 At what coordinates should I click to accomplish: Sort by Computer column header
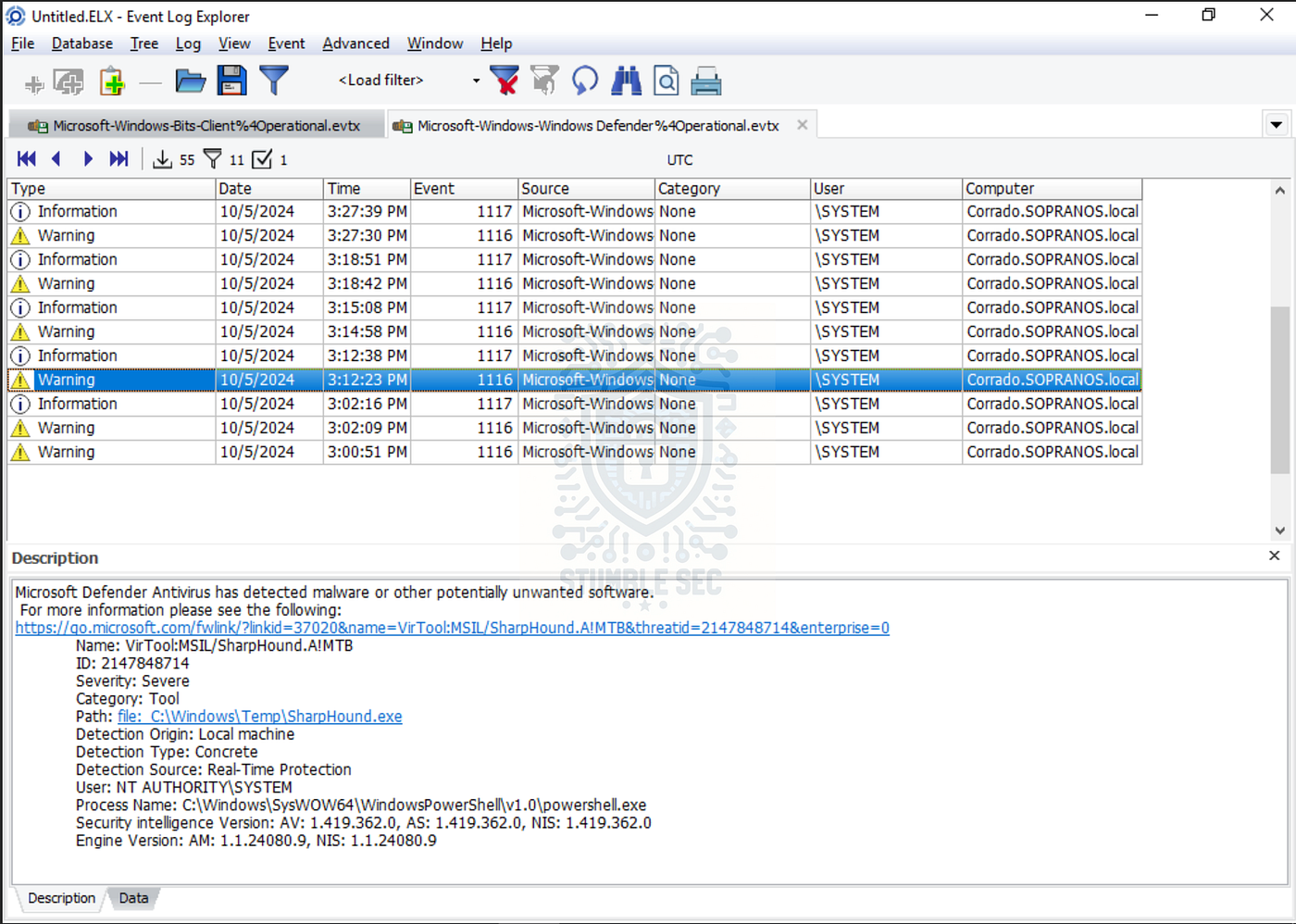[1052, 189]
